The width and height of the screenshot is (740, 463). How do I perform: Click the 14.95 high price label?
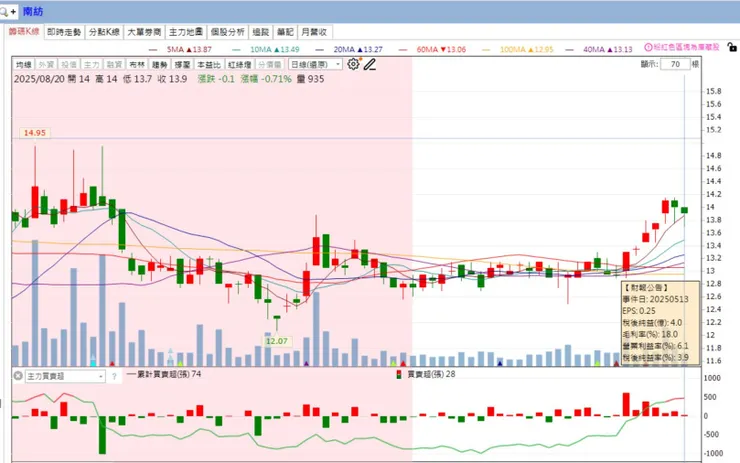[35, 133]
